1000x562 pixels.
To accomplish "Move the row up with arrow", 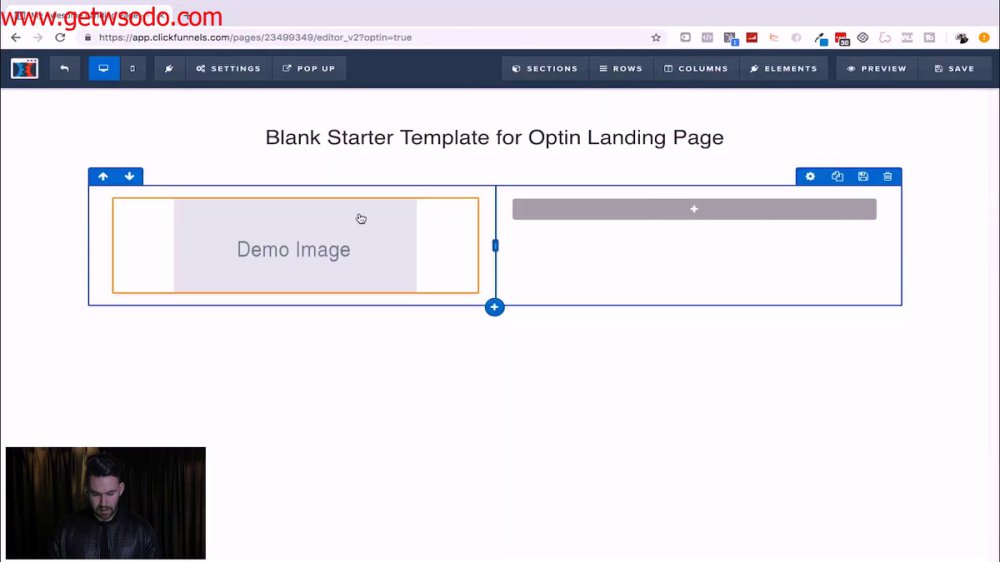I will 103,176.
